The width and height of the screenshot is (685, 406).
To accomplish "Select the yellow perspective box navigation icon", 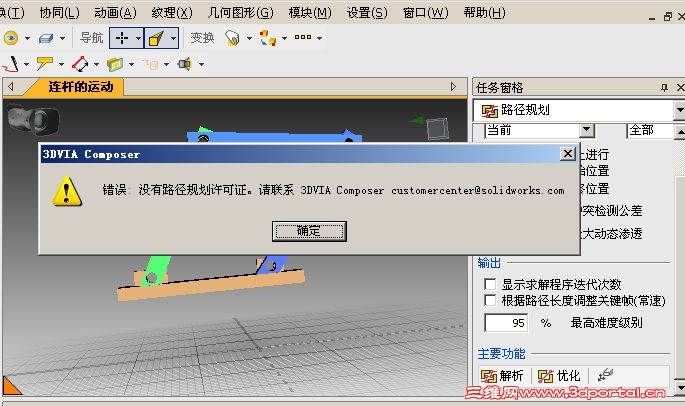I will pos(156,38).
